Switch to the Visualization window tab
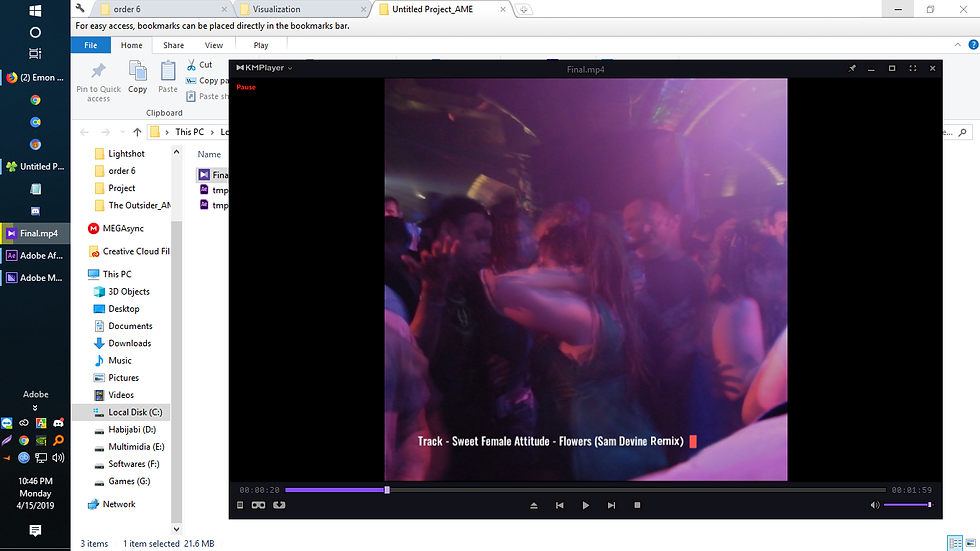 pyautogui.click(x=302, y=9)
